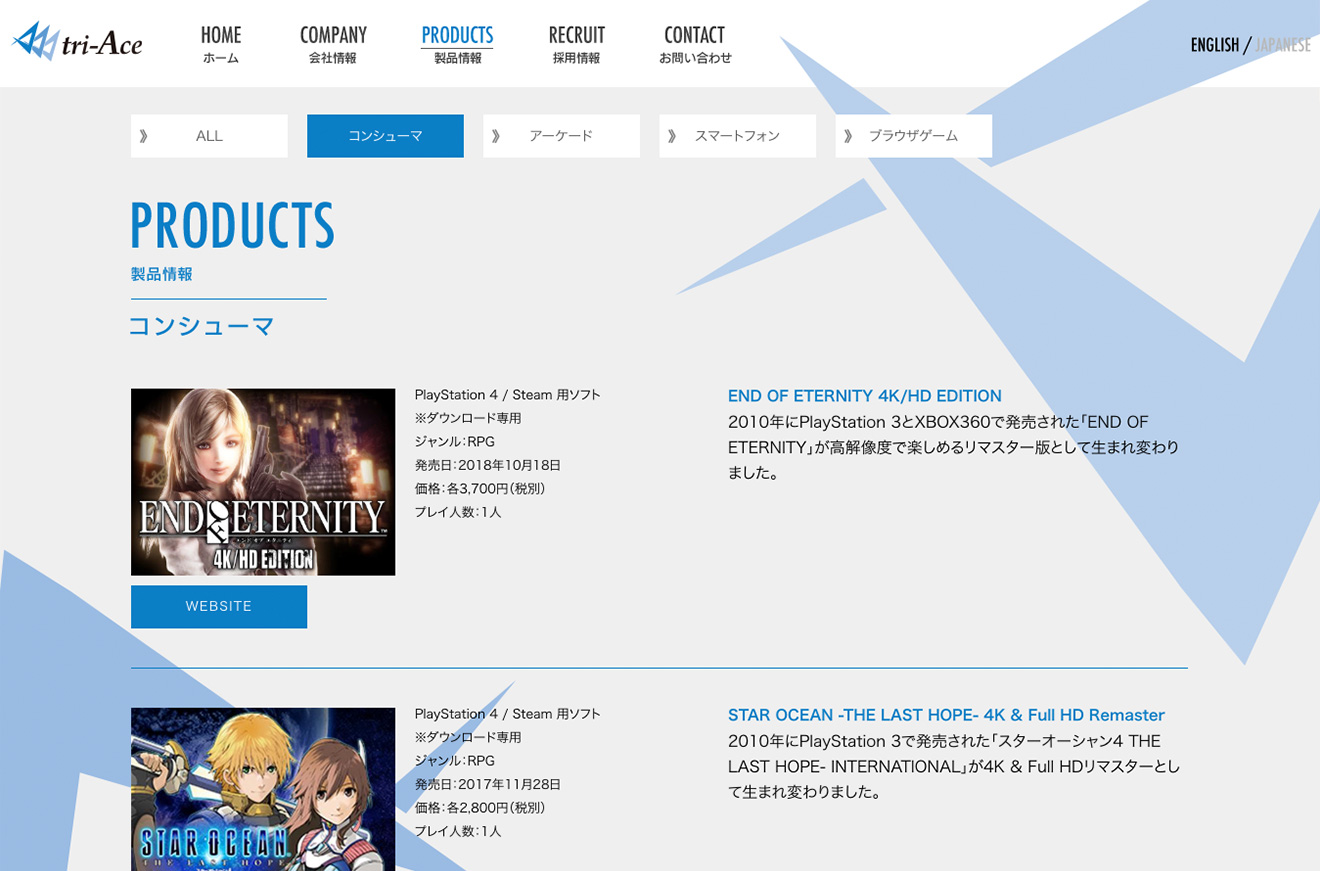The image size is (1320, 871).
Task: Click the End of Eternity description paragraph
Action: click(954, 447)
